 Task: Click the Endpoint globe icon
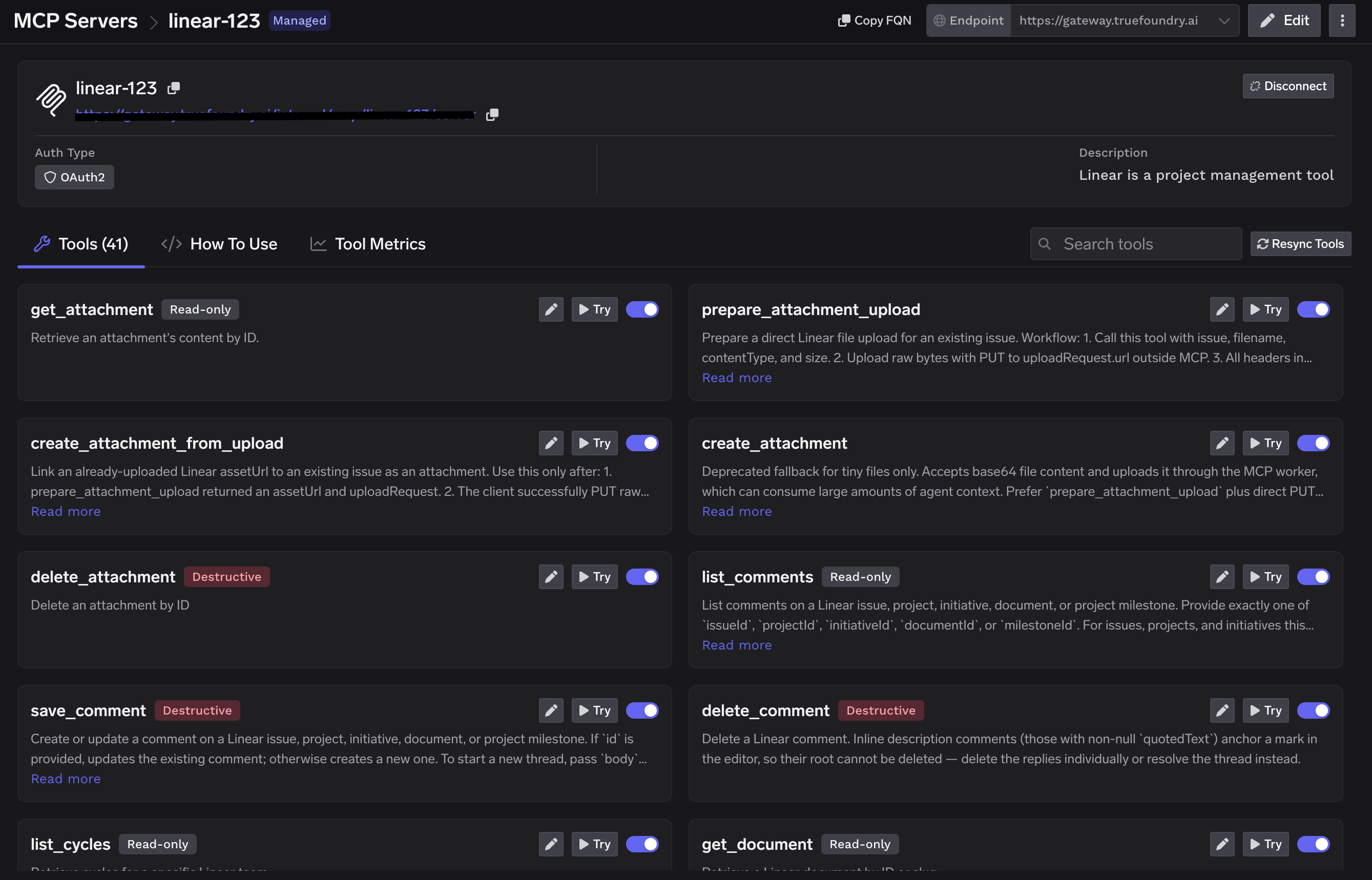[x=939, y=20]
